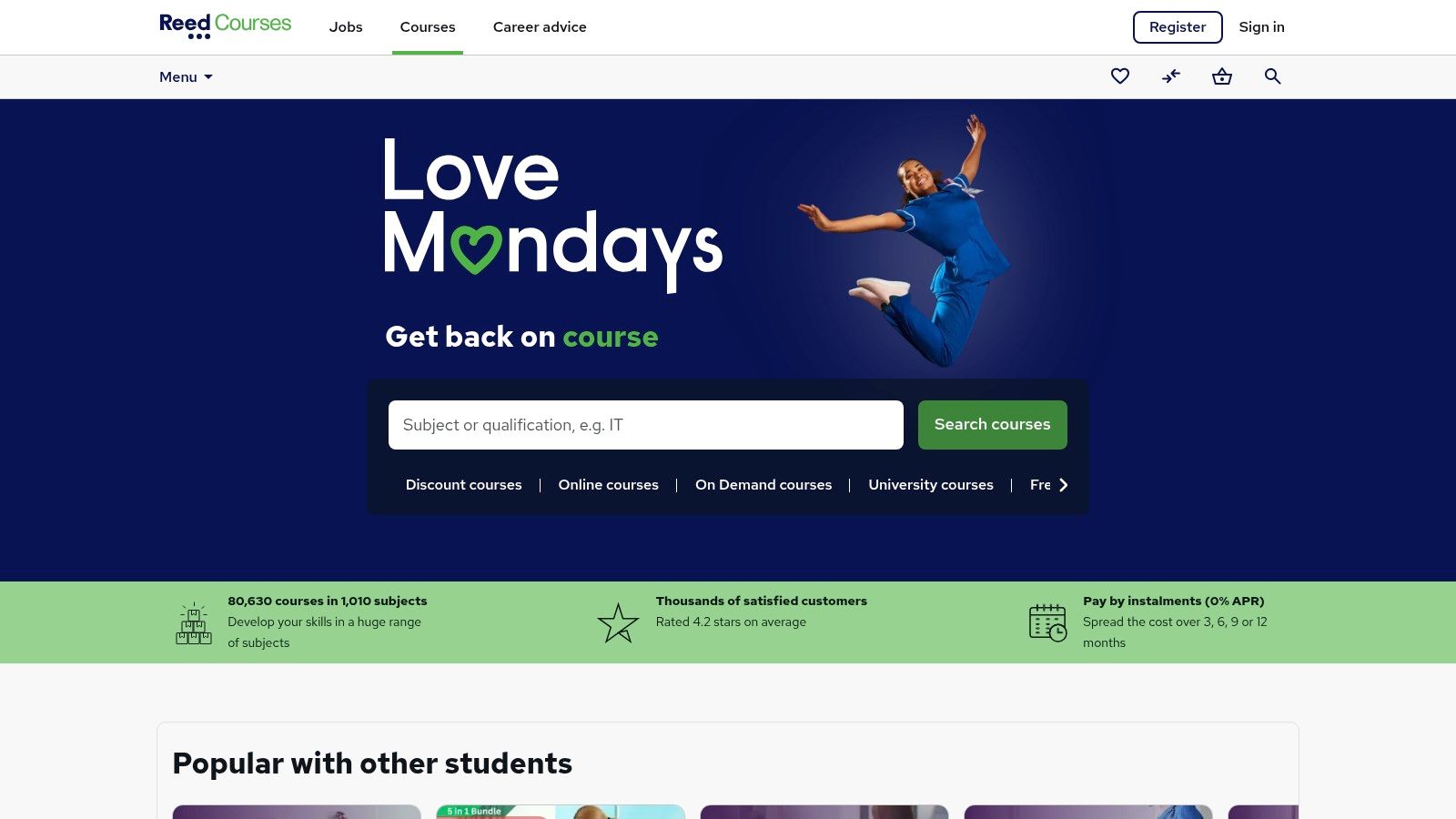Image resolution: width=1456 pixels, height=819 pixels.
Task: Select the Courses tab
Action: [x=428, y=27]
